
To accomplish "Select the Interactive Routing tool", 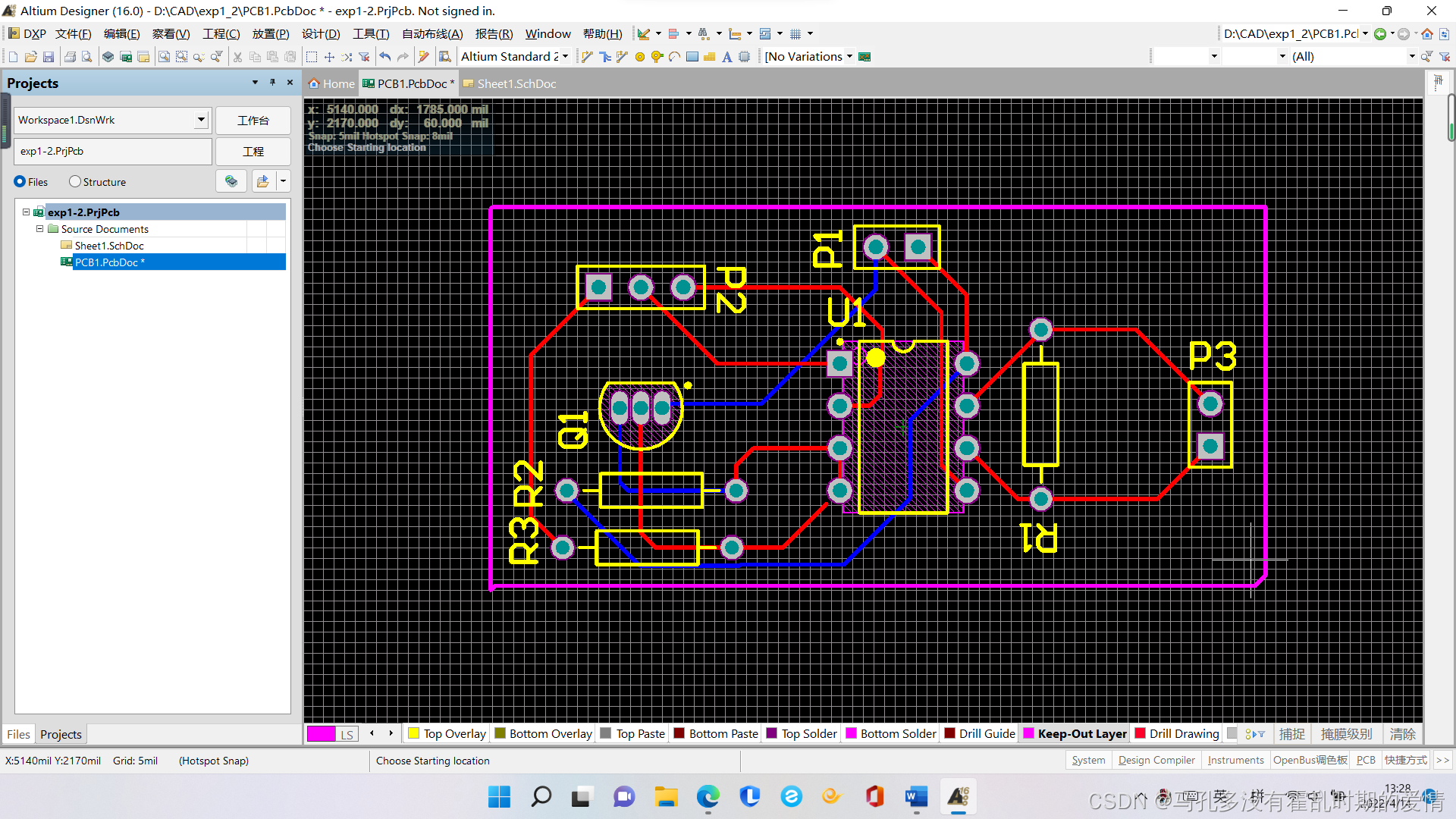I will coord(587,57).
